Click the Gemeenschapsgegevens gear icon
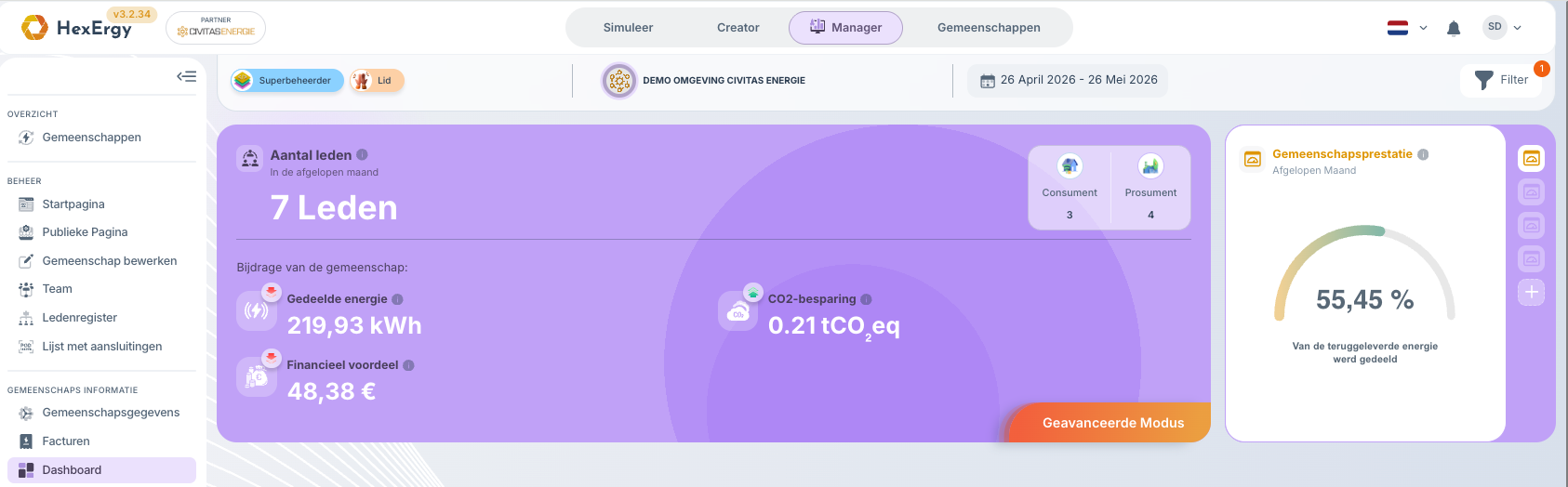 click(x=26, y=413)
